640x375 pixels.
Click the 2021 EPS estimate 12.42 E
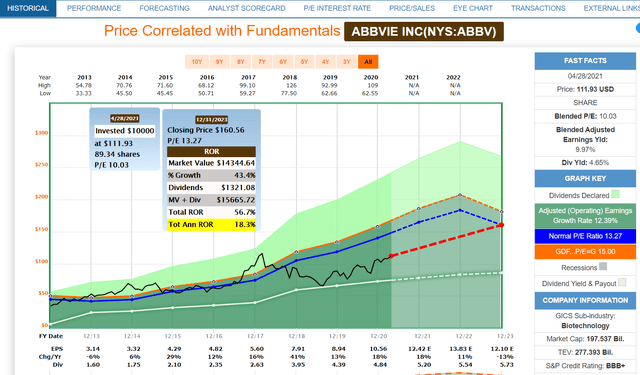point(420,349)
